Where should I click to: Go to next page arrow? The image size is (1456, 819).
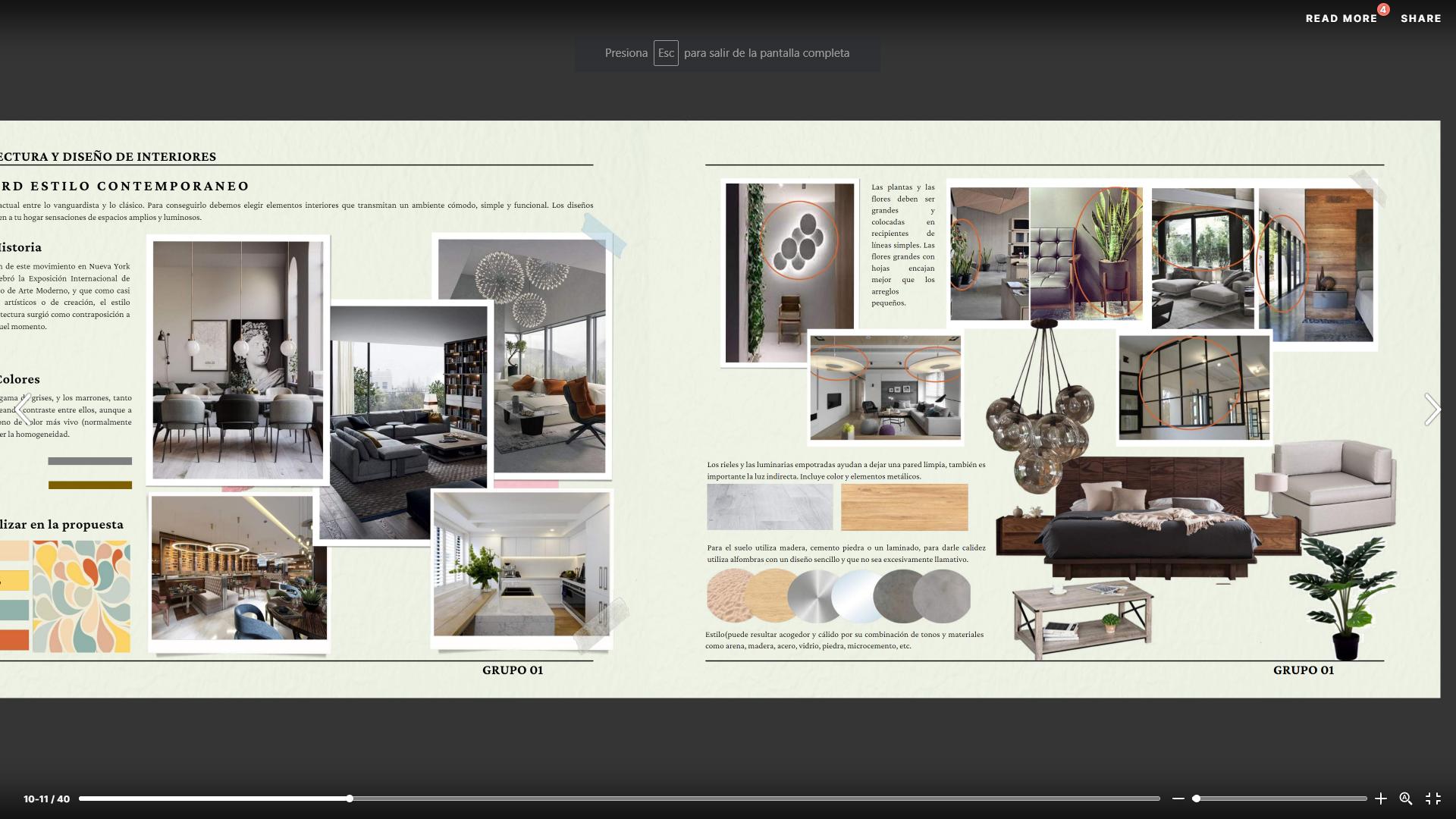[x=1431, y=409]
